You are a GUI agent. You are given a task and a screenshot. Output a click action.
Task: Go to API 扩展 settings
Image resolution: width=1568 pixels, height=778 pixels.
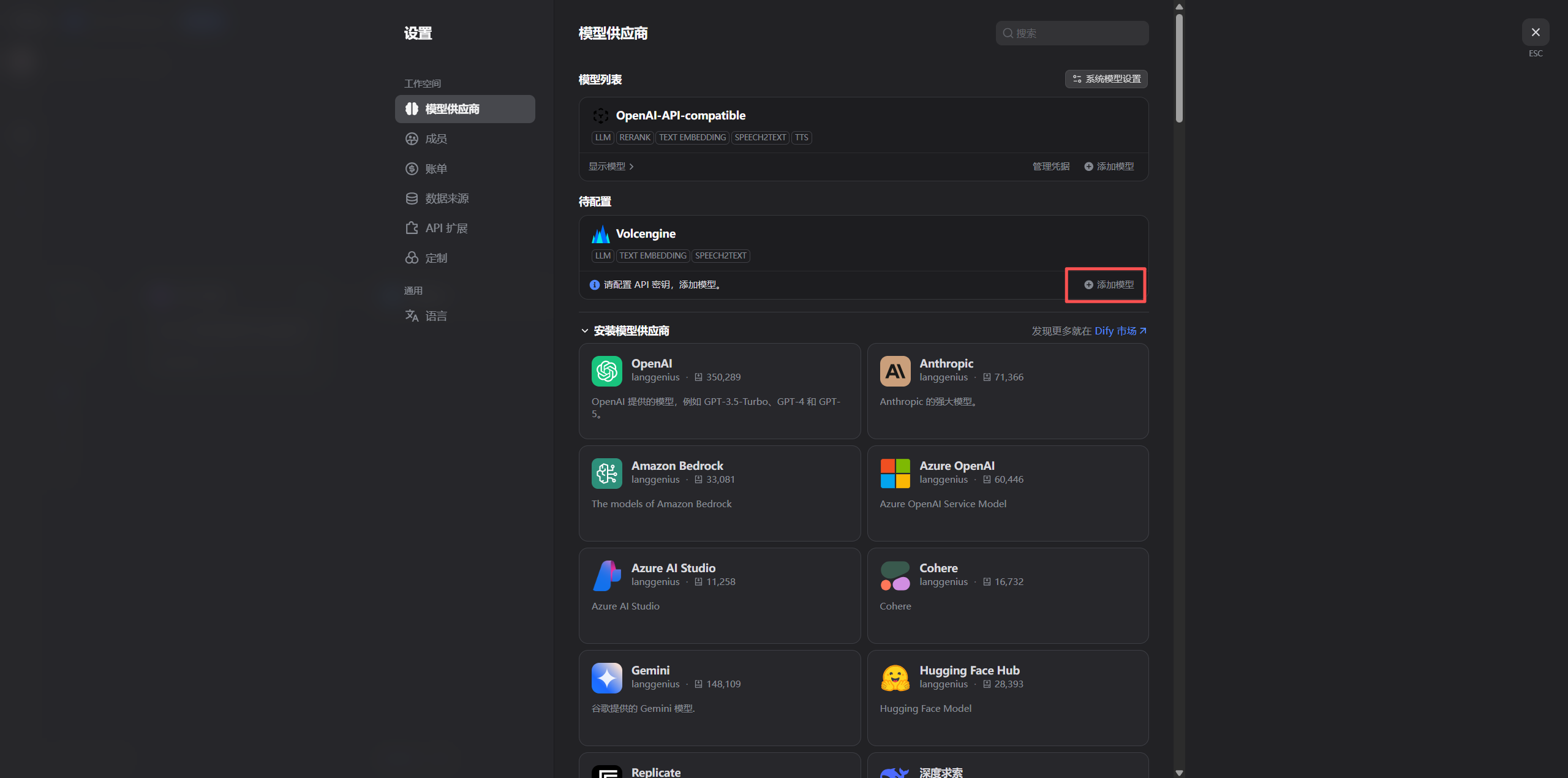pos(446,228)
